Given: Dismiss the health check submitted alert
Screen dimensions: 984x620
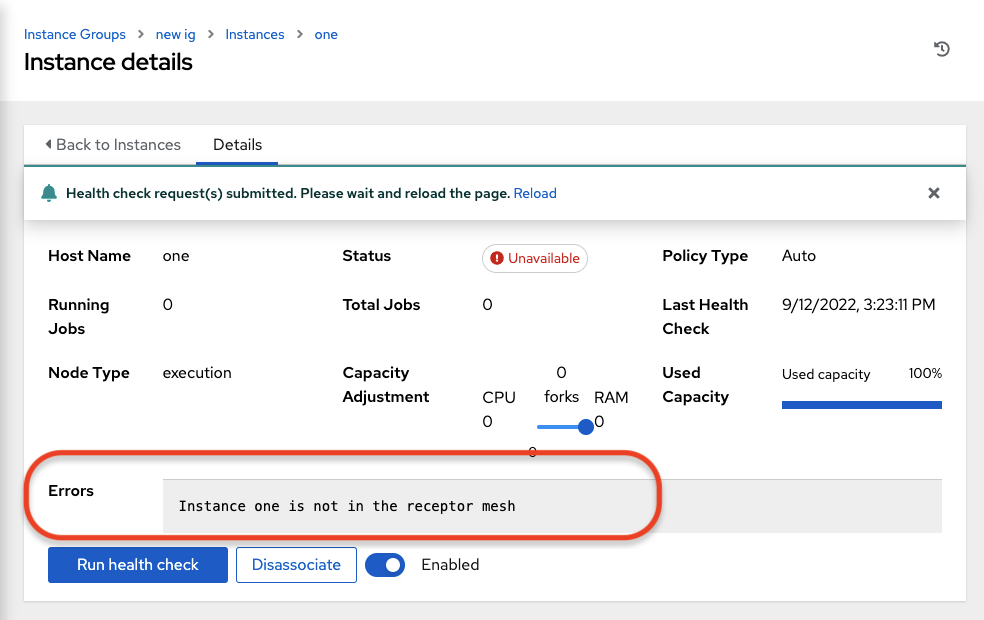Looking at the screenshot, I should click(933, 193).
